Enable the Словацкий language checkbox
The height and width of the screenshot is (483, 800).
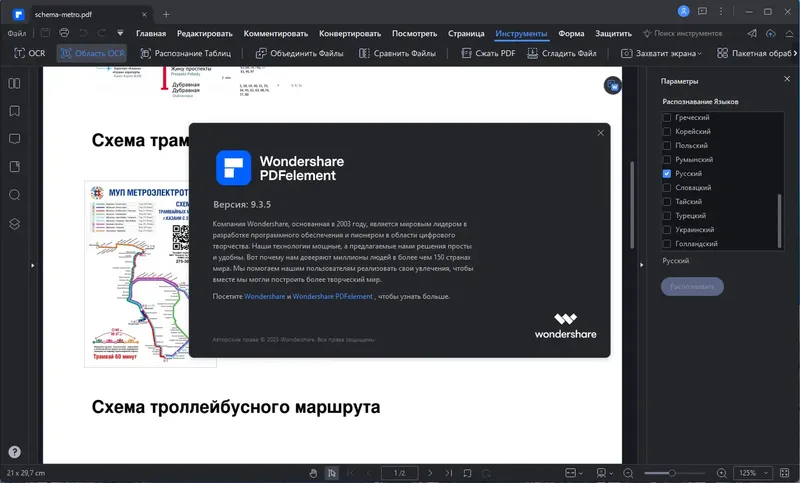click(x=666, y=188)
